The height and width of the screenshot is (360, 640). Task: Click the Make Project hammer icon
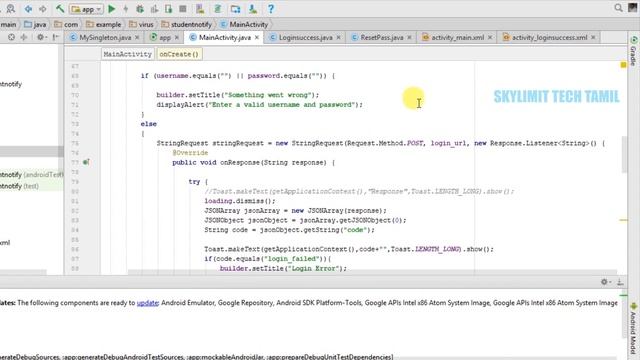click(x=60, y=9)
